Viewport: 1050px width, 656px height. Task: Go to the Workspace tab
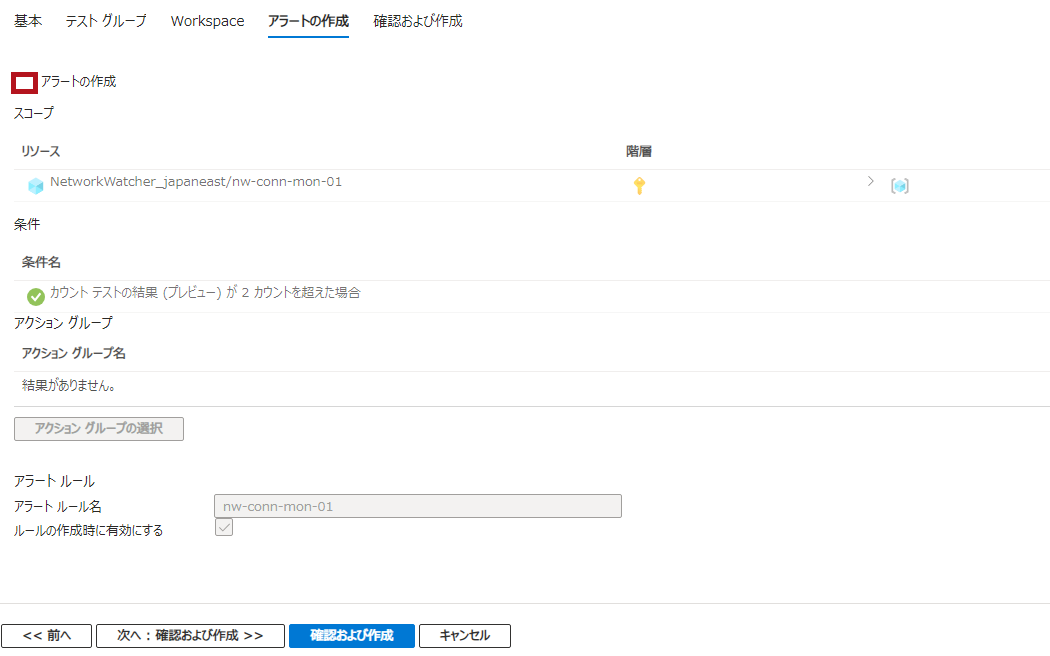tap(208, 21)
